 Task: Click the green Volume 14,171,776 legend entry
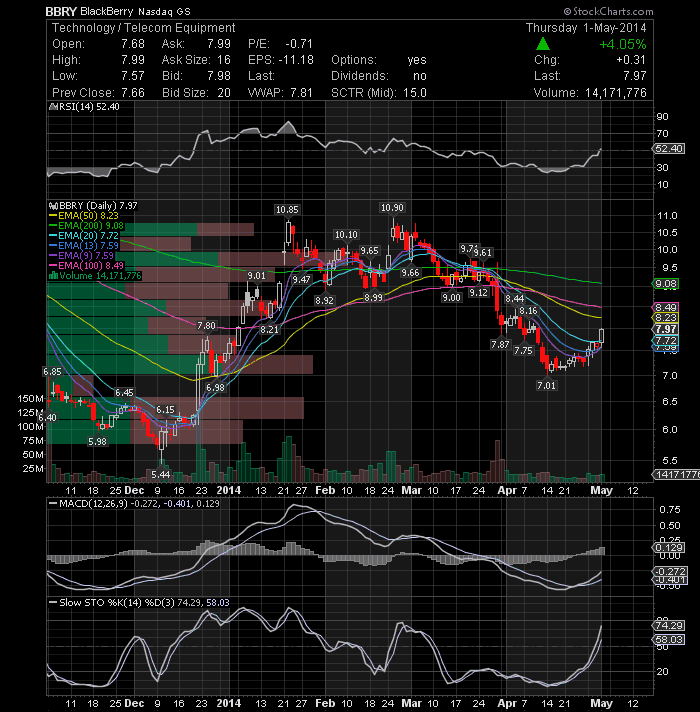[95, 276]
